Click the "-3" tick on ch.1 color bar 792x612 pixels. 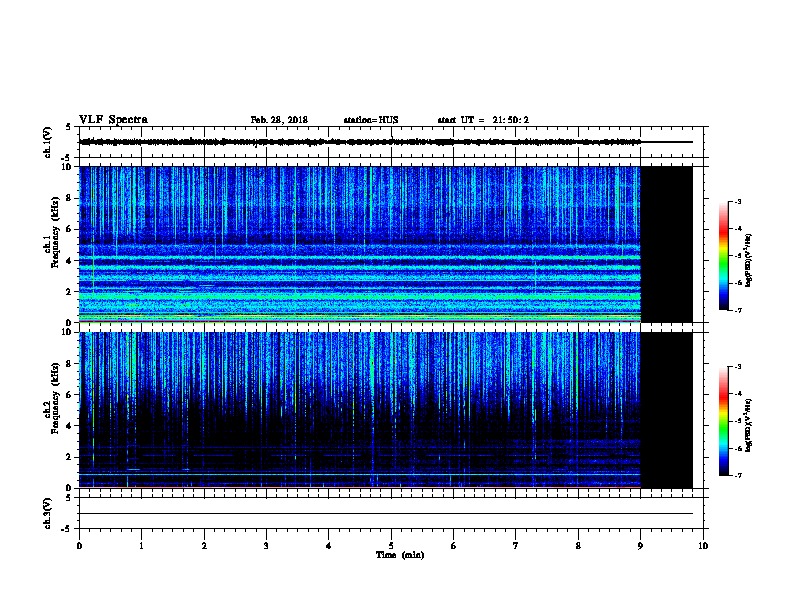(x=737, y=202)
